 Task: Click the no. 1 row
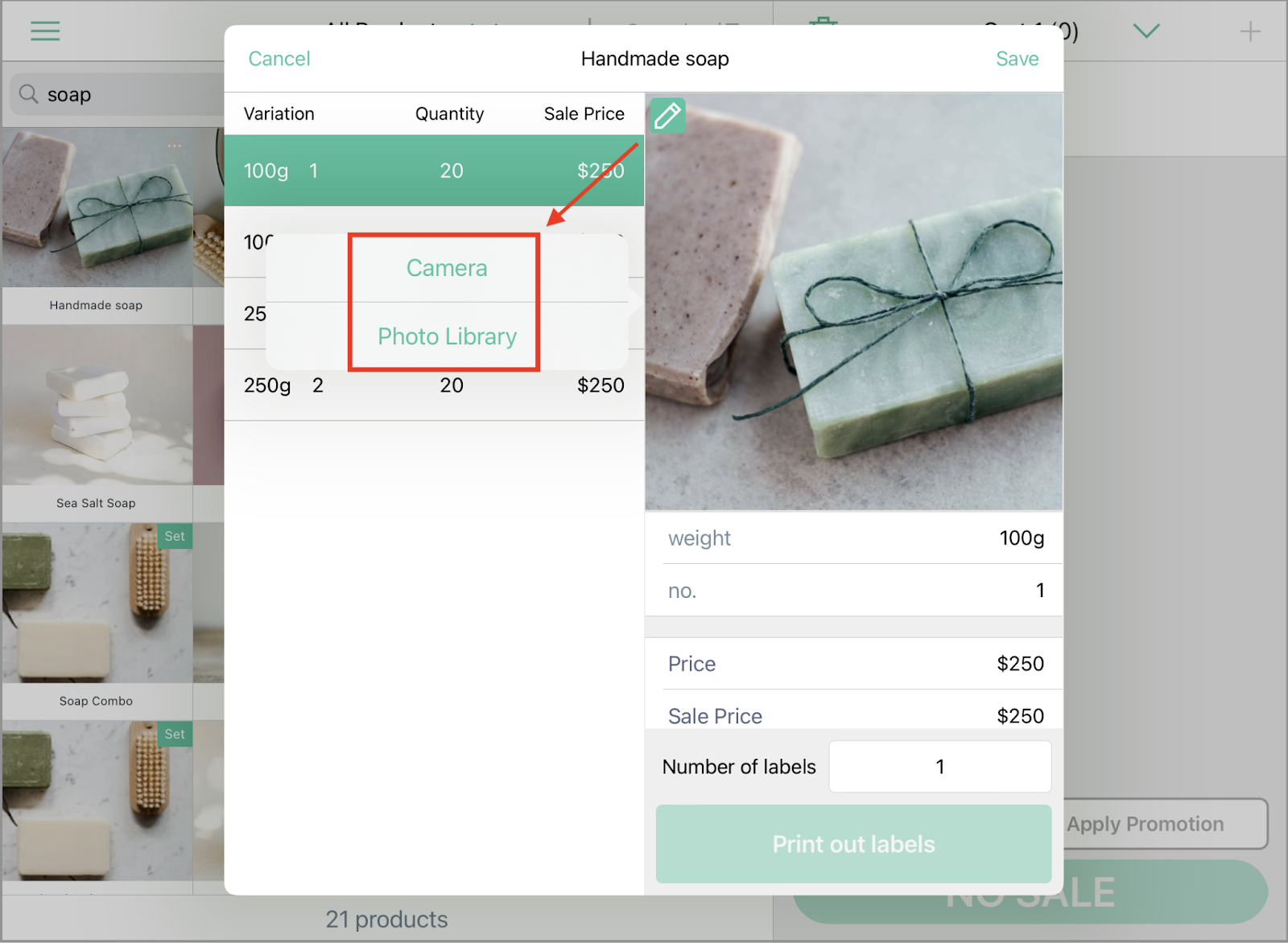[854, 591]
